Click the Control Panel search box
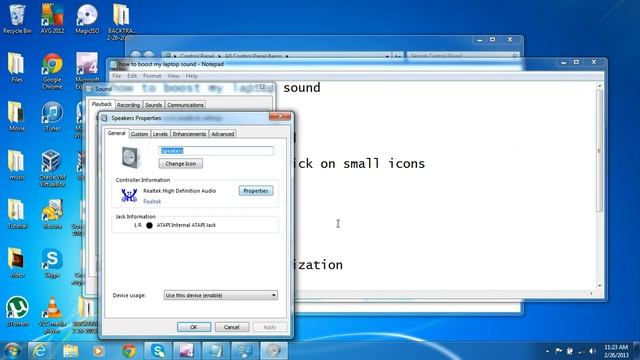Screen dimensions: 640x360 (463, 56)
